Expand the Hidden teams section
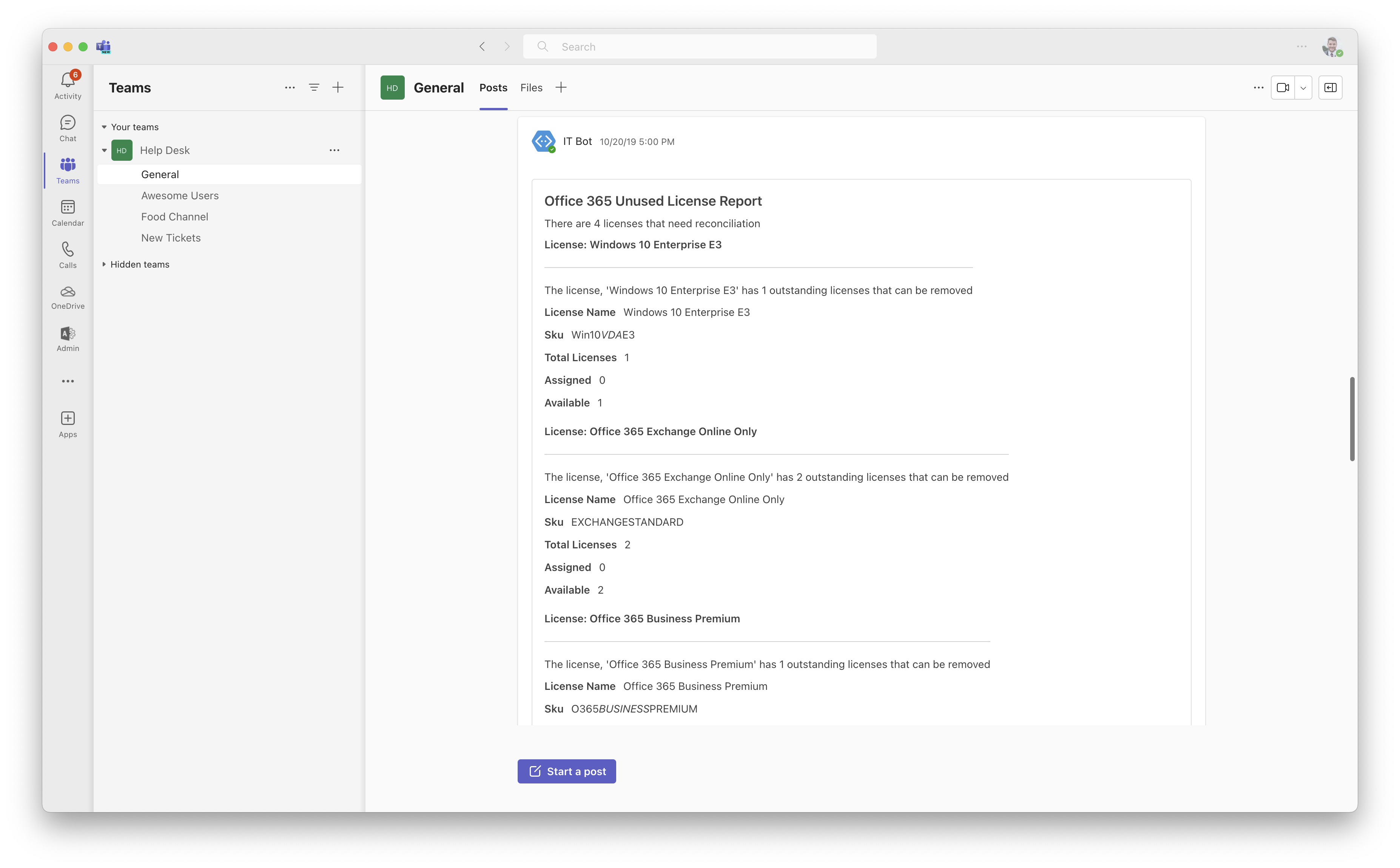 [x=104, y=264]
